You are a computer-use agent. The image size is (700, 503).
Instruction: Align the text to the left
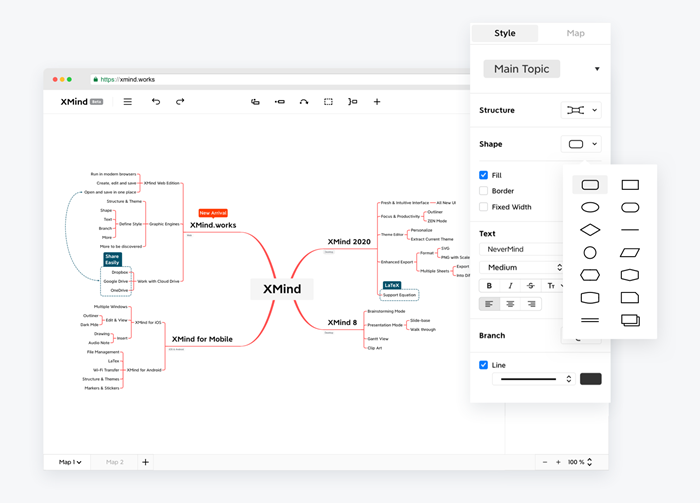pos(489,304)
